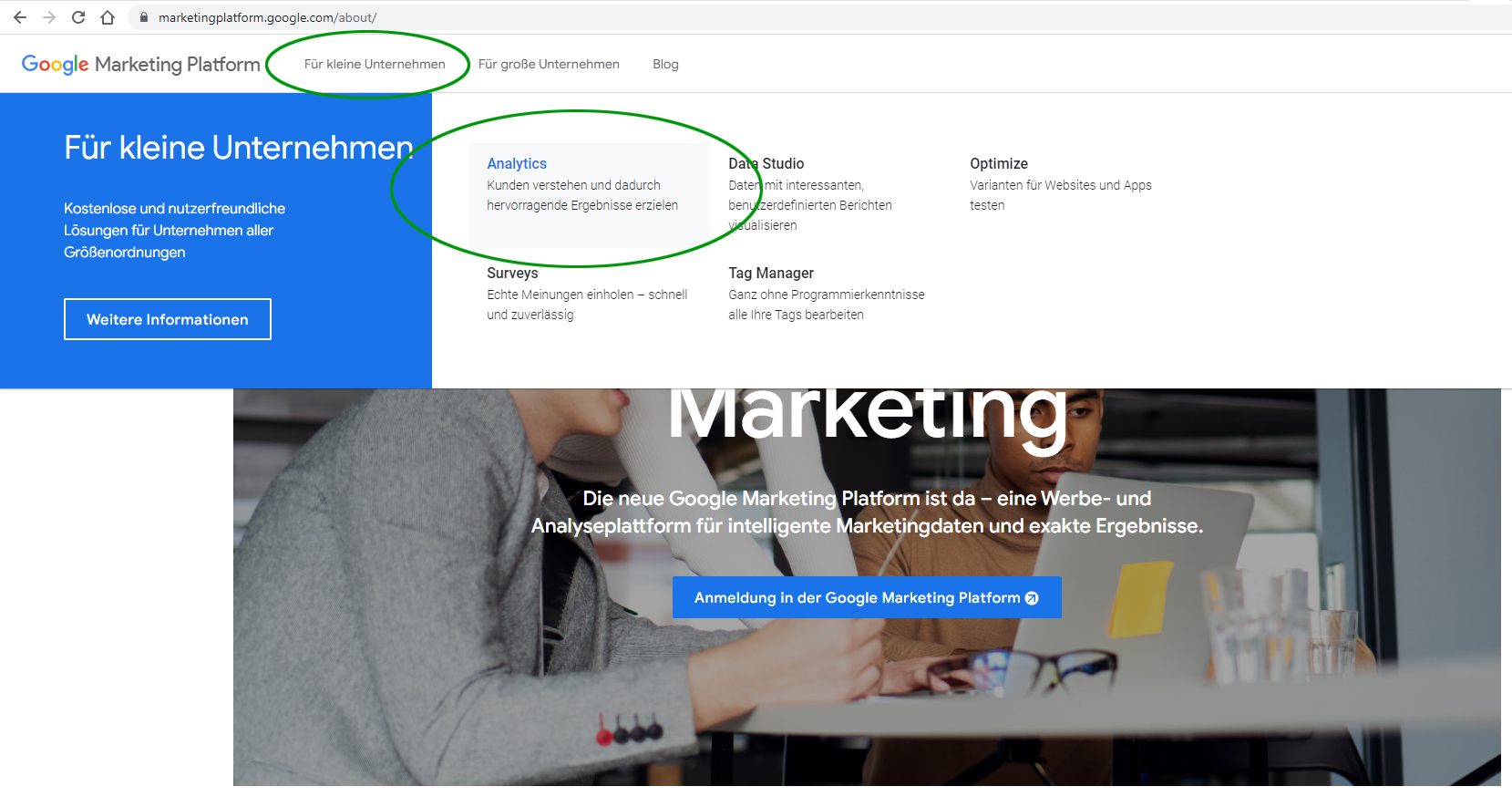Select the Tag Manager product link
The height and width of the screenshot is (807, 1512).
point(771,273)
